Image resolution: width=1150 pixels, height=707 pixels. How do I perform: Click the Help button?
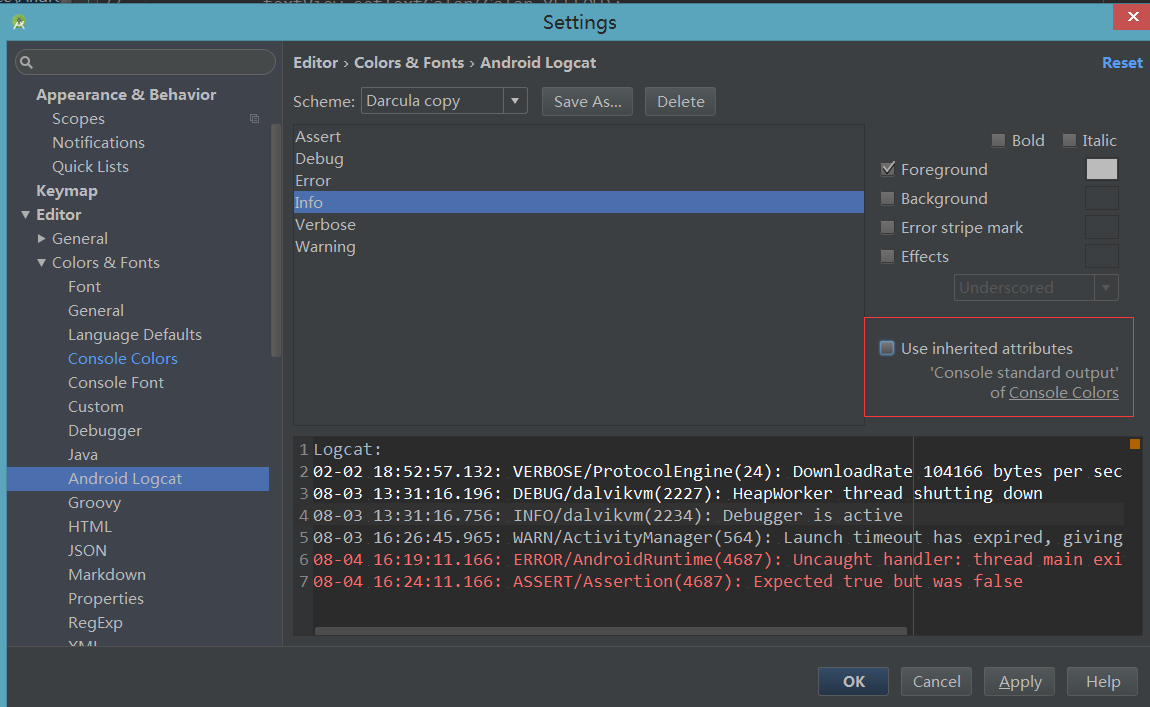coord(1102,681)
